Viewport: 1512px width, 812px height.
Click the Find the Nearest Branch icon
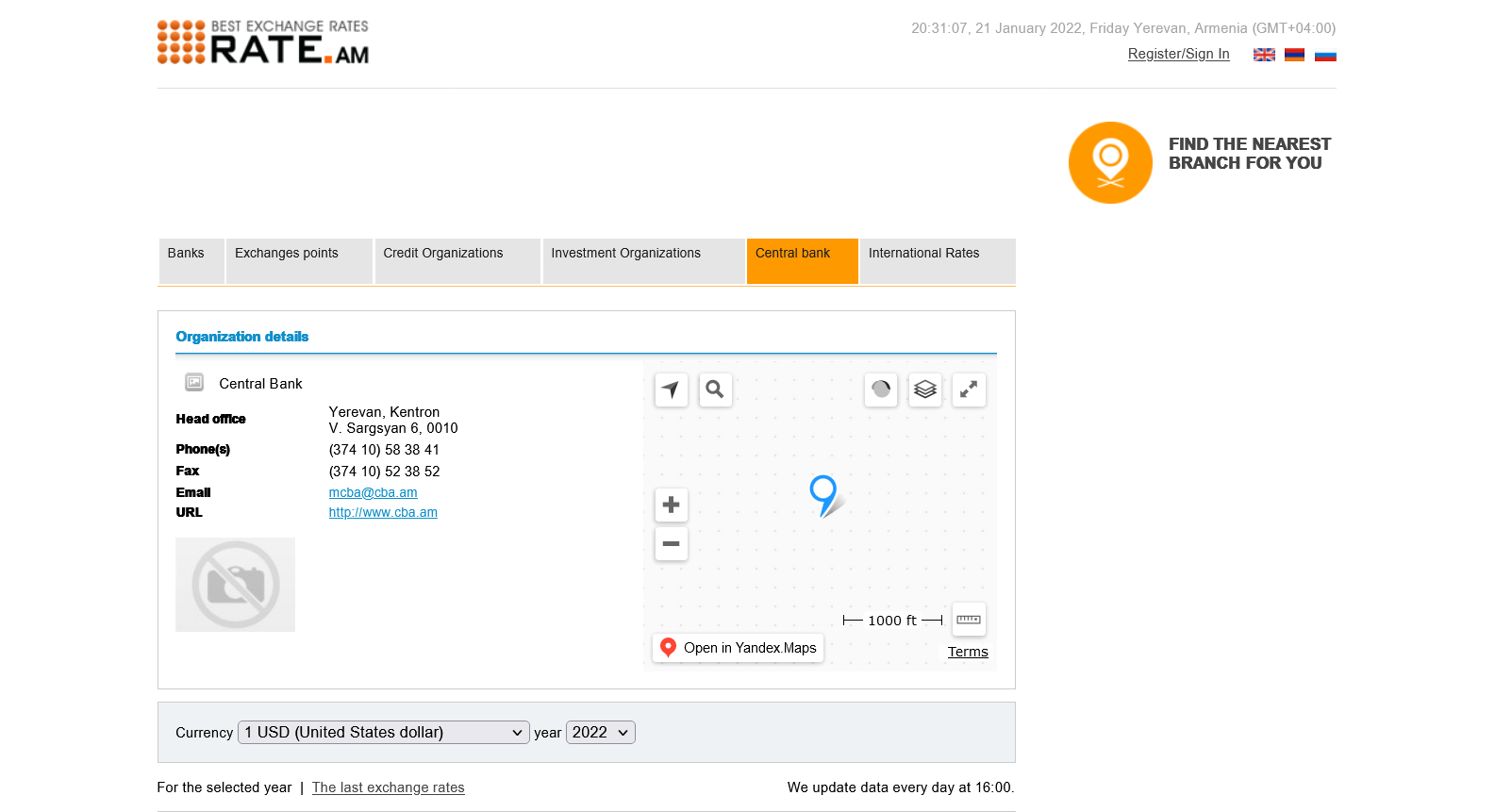pos(1110,162)
